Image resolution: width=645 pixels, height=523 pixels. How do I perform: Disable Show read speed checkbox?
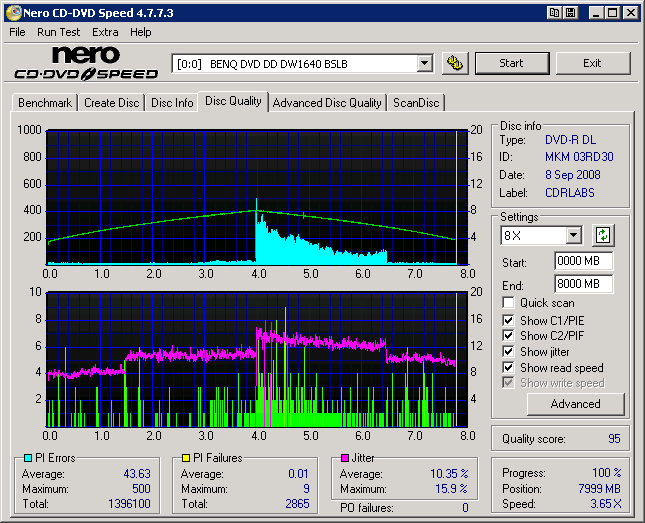pos(509,368)
